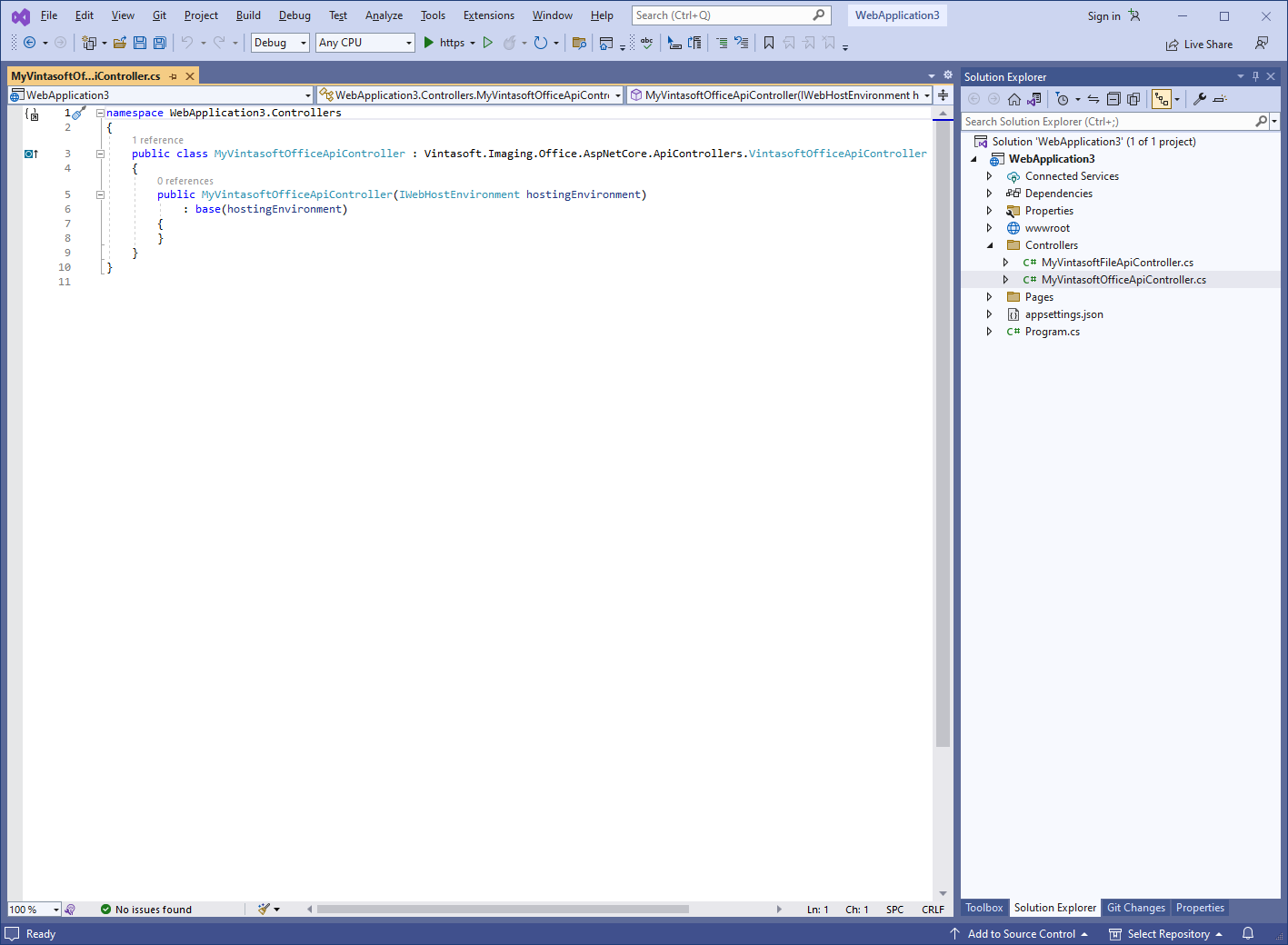Click the bookmark toggle icon in toolbar
Screen dimensions: 1288x945
pos(769,43)
